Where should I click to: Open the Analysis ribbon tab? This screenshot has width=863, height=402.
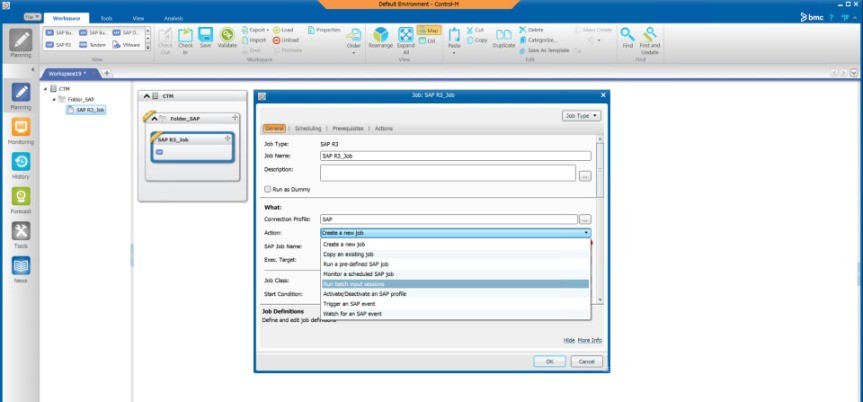coord(173,19)
